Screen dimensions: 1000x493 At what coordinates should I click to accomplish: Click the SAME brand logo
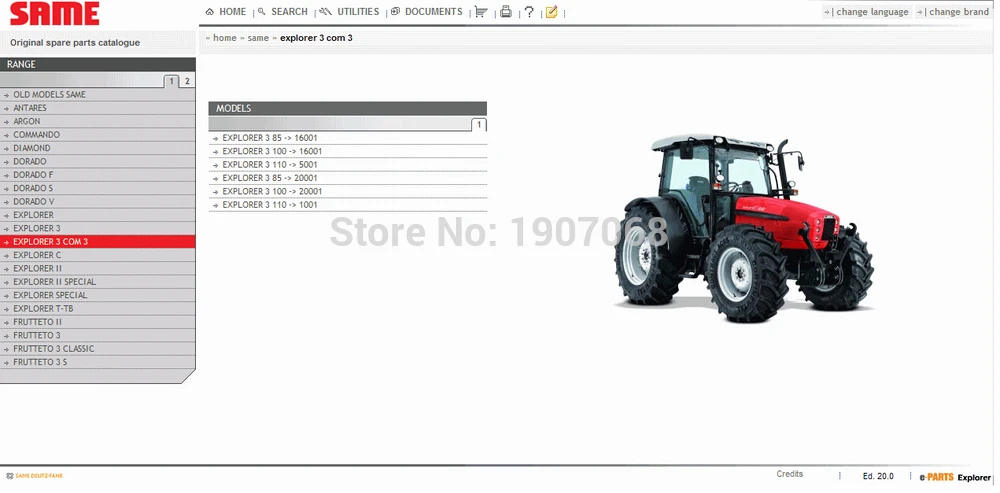click(55, 13)
